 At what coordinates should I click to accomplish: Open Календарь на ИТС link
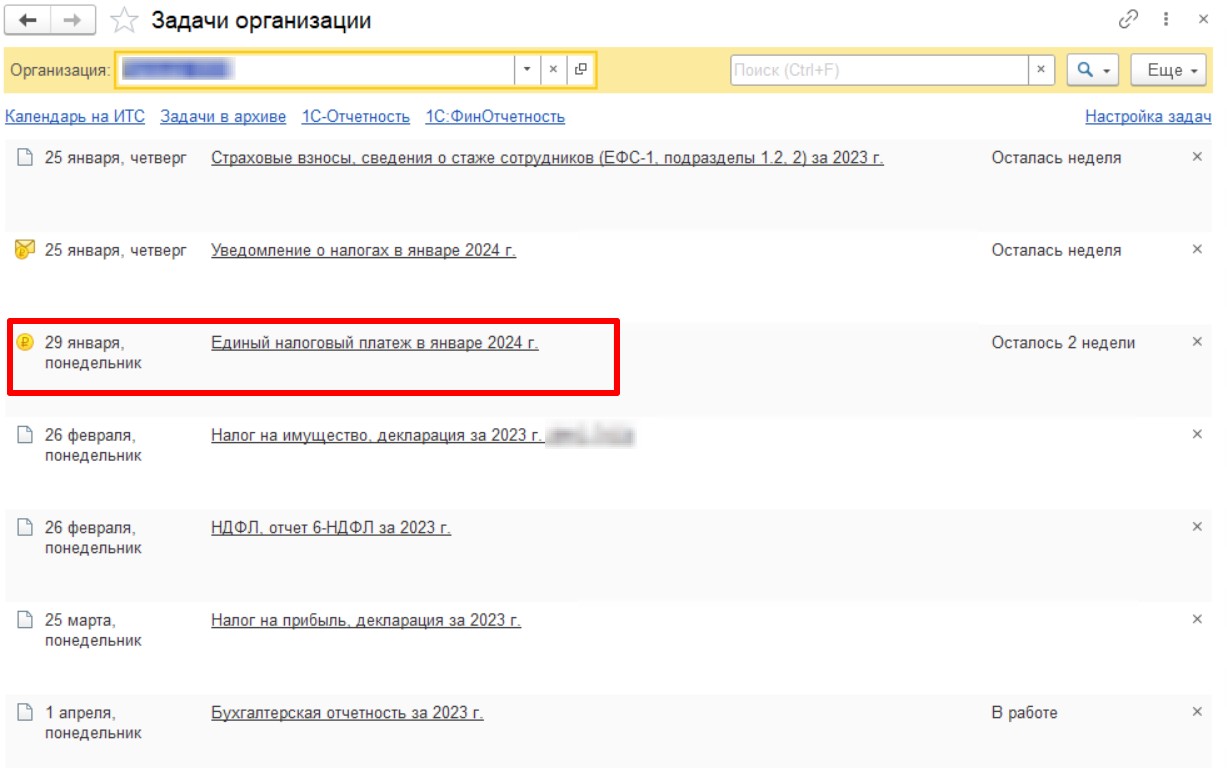tap(75, 117)
